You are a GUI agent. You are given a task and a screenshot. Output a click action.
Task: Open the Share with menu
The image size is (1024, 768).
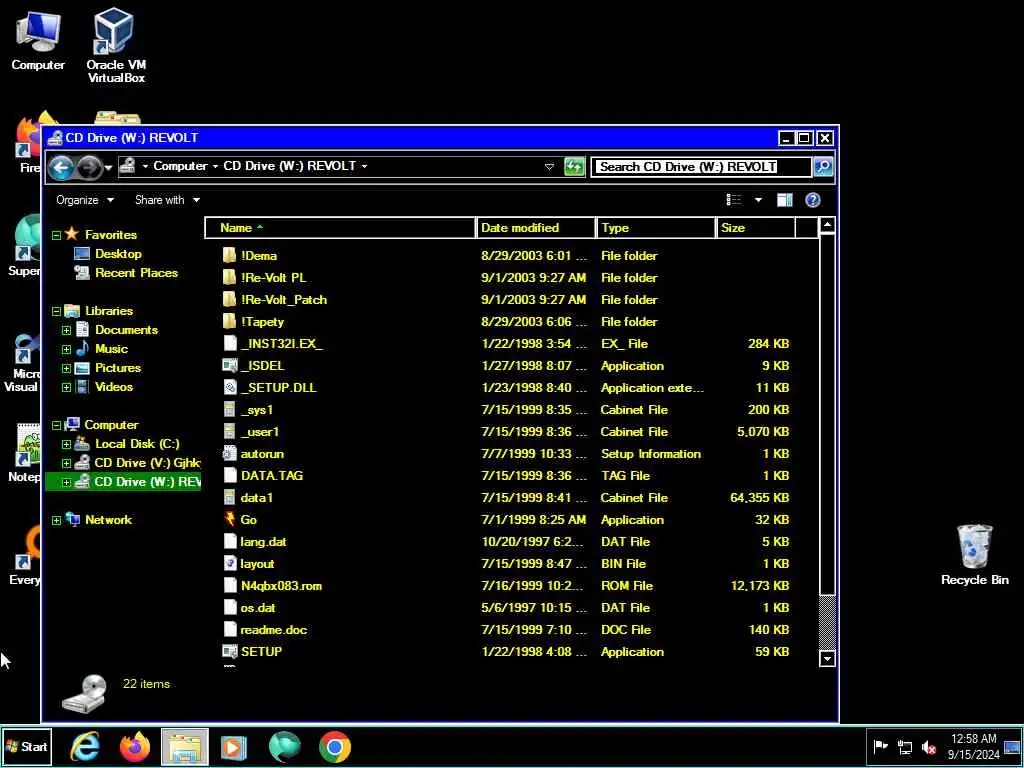[x=167, y=200]
